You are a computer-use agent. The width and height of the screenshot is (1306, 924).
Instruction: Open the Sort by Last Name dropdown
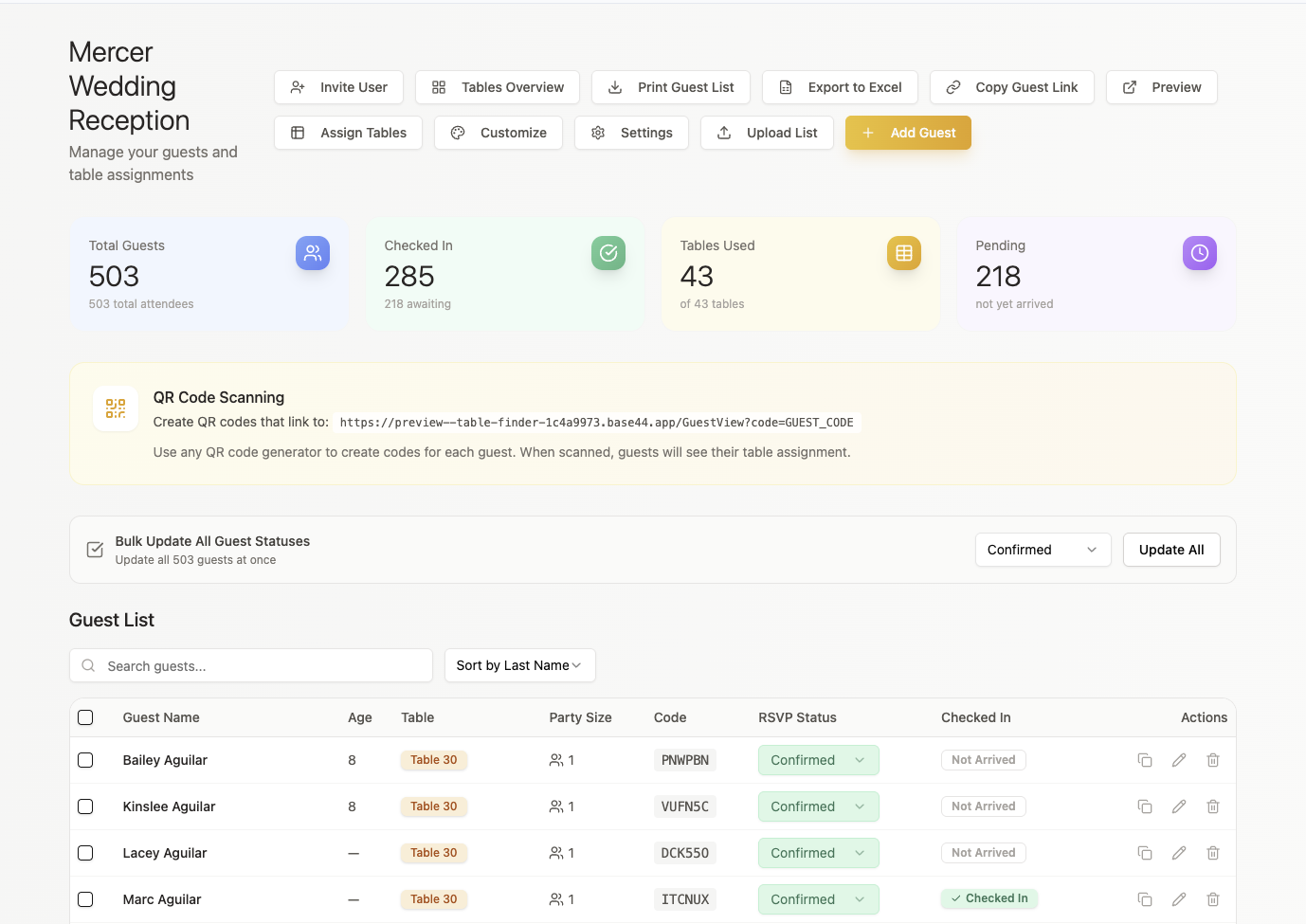(x=519, y=665)
